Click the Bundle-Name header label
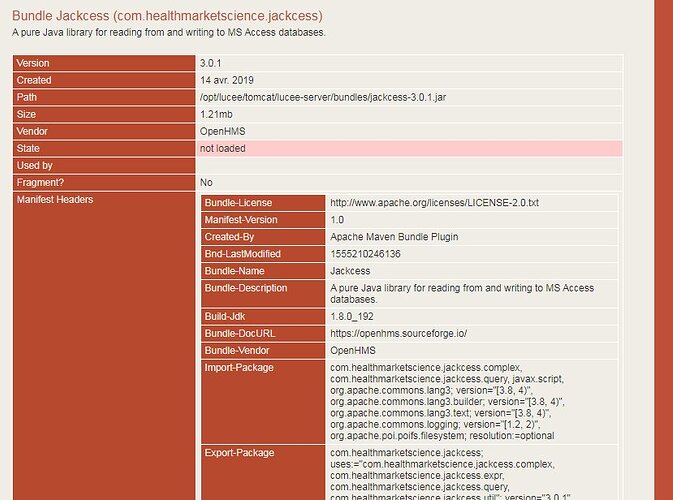This screenshot has width=673, height=500. 234,271
